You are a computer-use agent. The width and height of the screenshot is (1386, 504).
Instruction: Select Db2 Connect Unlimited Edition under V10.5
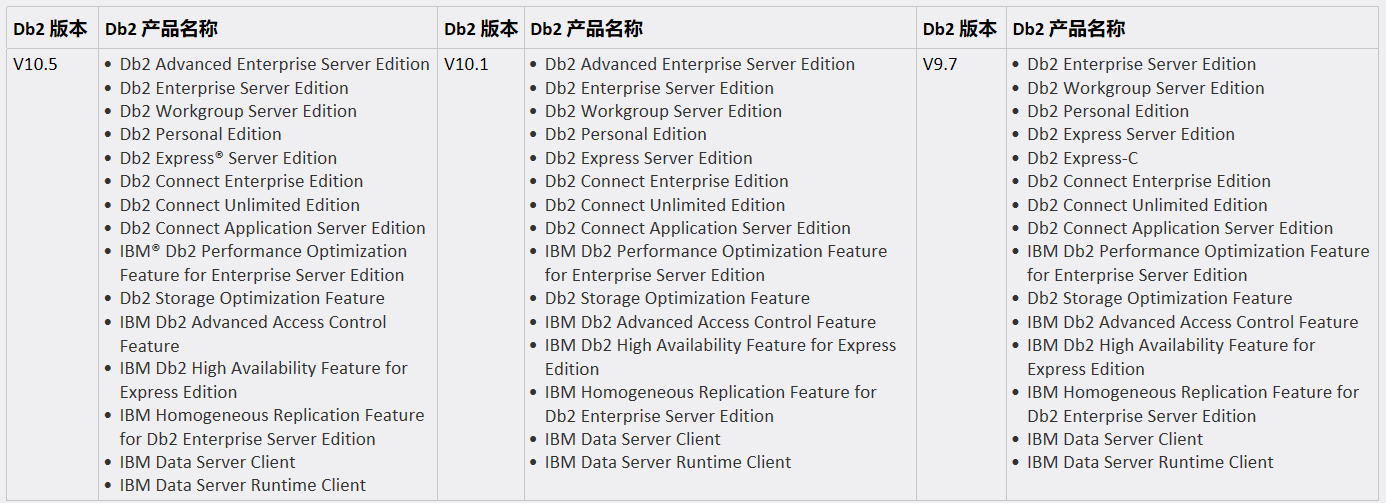point(239,205)
